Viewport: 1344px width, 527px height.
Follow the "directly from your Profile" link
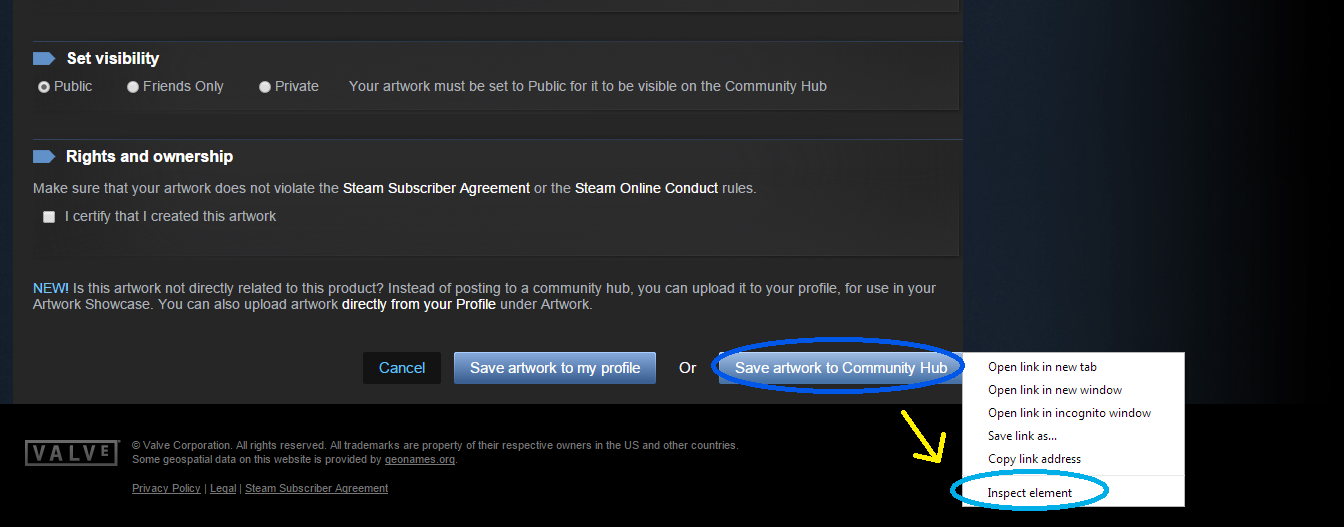[419, 304]
